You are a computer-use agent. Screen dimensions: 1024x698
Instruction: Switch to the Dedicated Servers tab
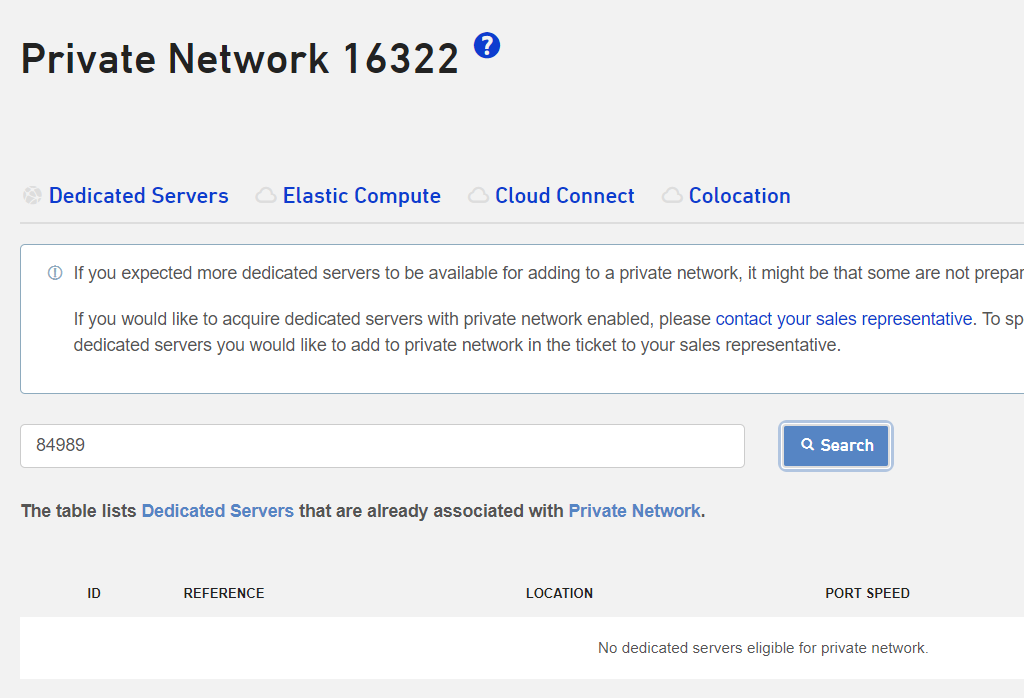coord(138,196)
